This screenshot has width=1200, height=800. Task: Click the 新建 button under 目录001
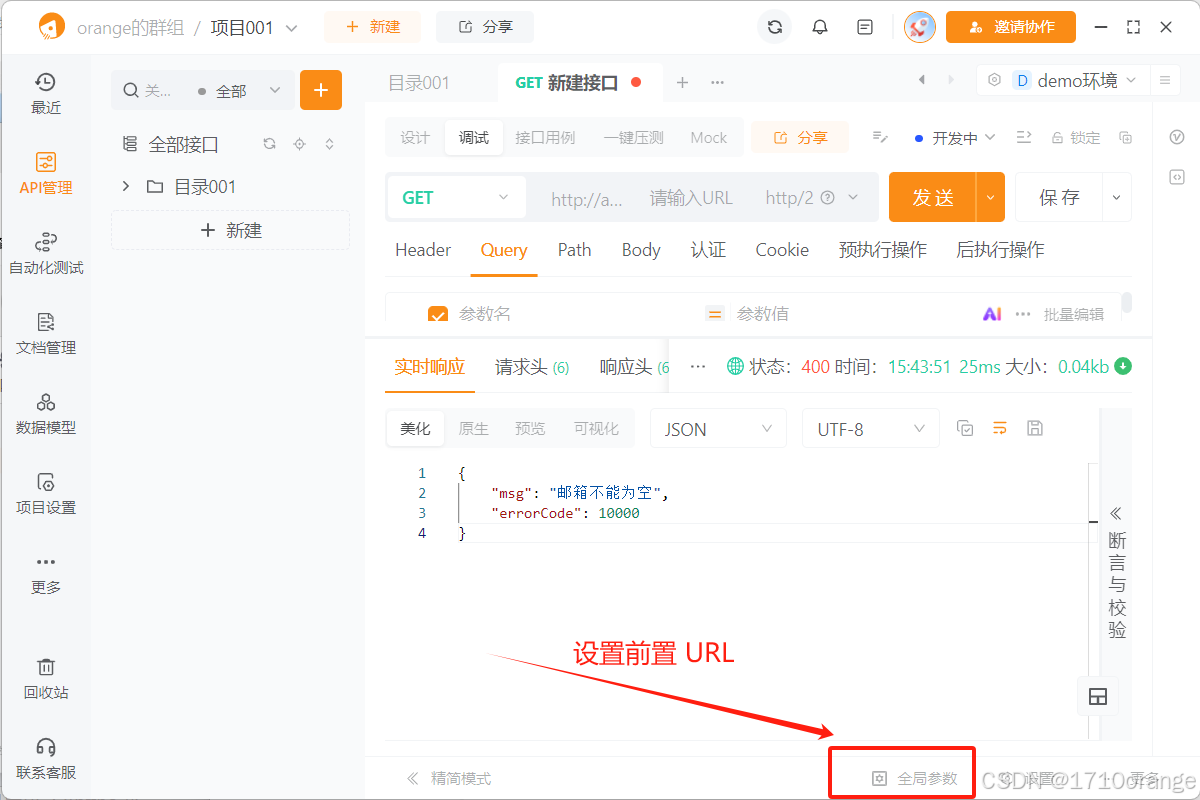[x=230, y=230]
